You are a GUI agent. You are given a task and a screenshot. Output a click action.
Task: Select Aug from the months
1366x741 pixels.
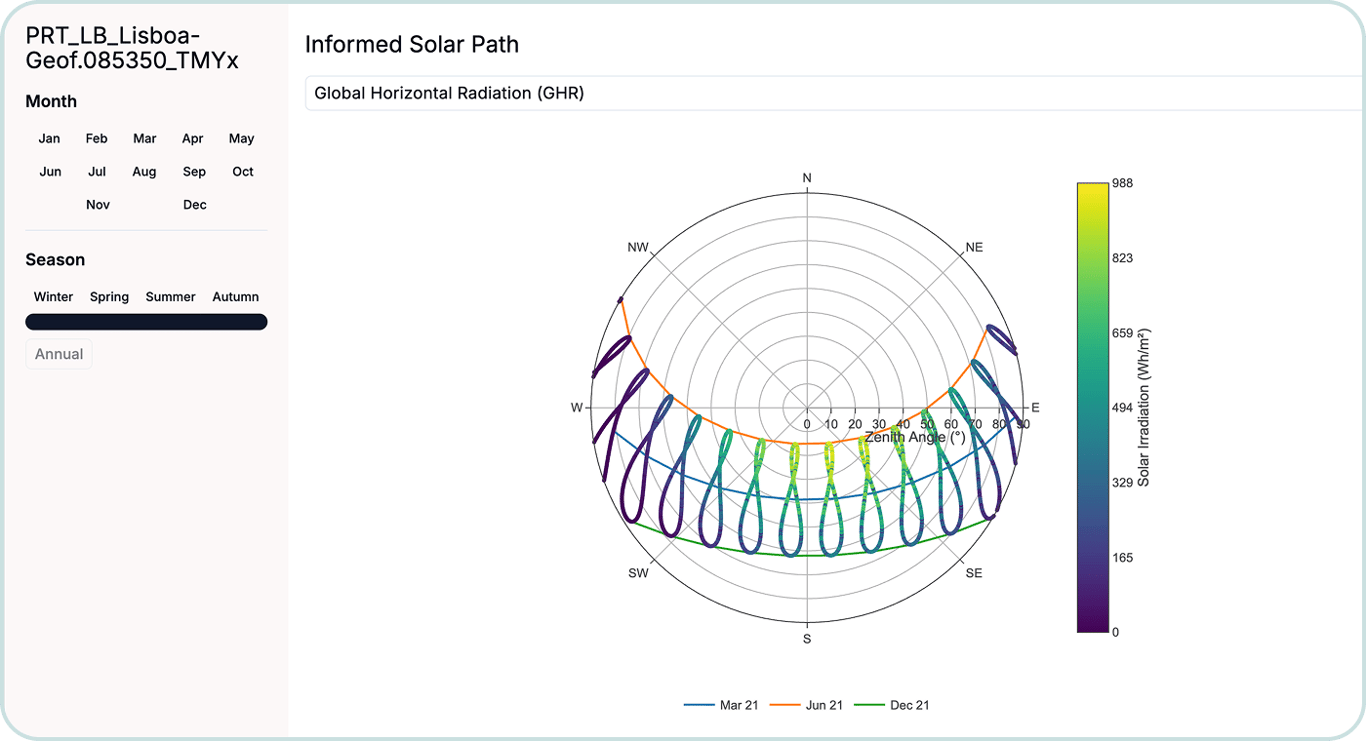pos(144,171)
